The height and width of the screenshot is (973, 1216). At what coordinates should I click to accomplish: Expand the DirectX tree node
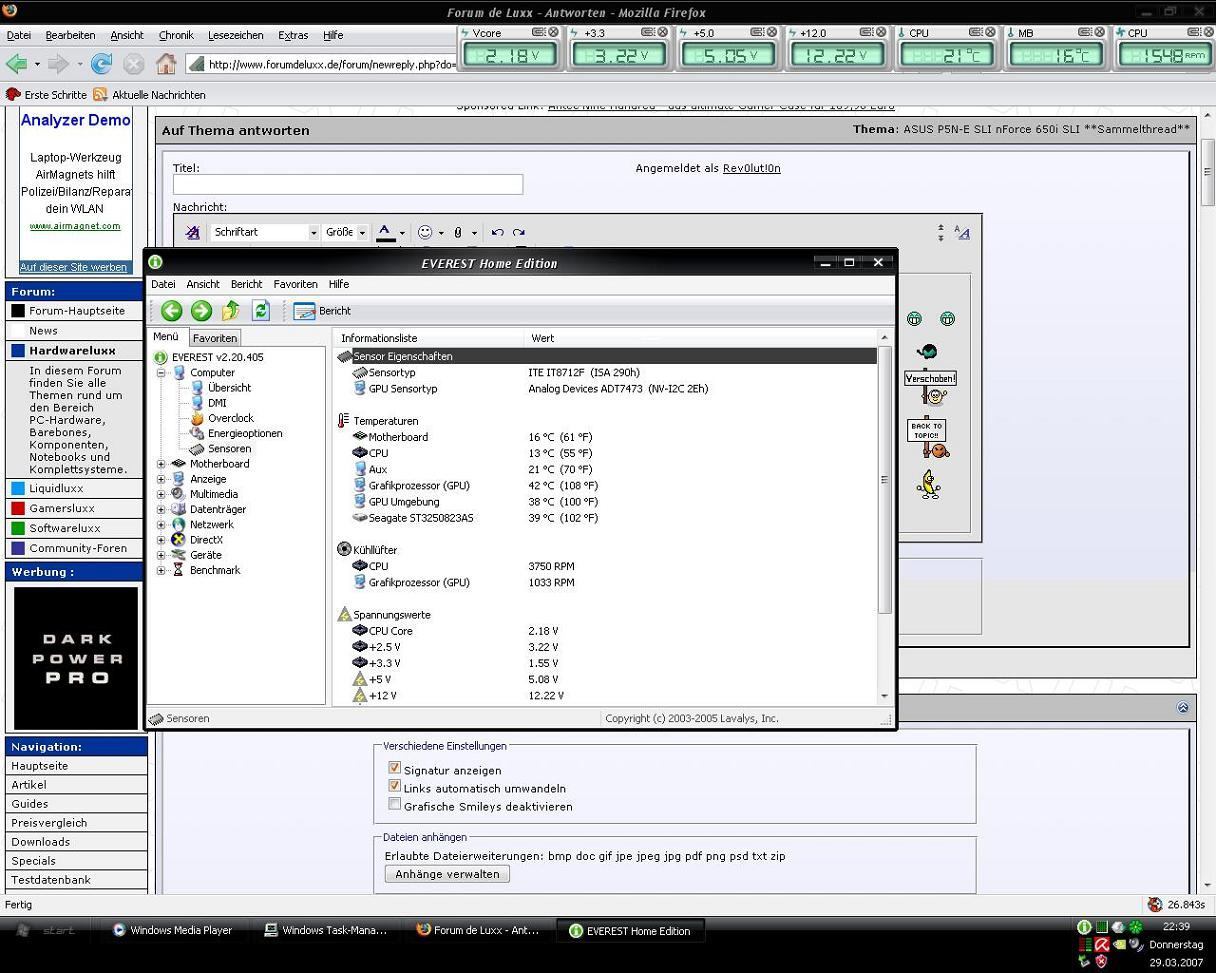click(161, 540)
